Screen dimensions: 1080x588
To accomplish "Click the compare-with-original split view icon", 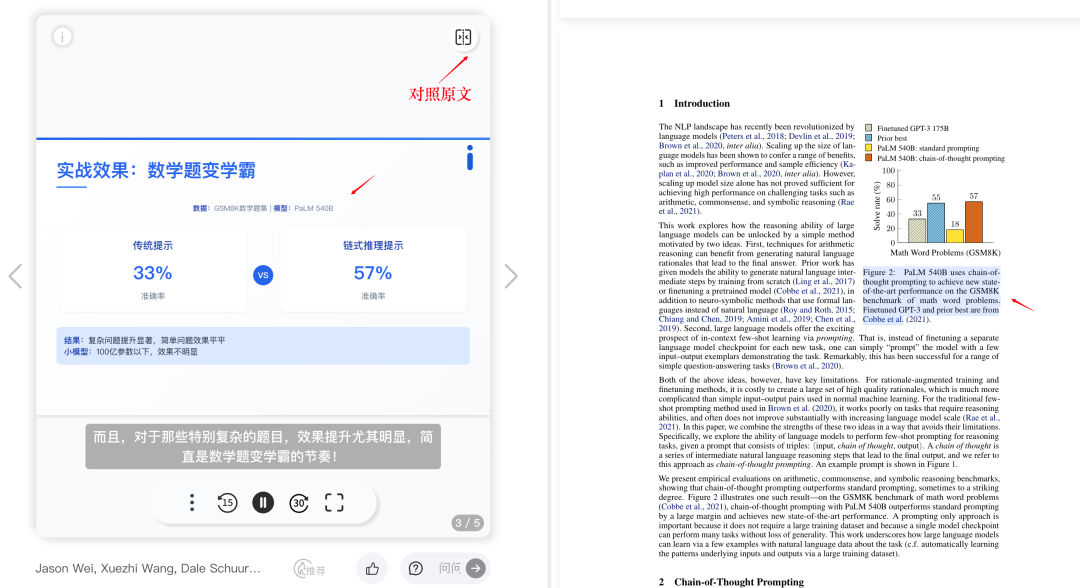I will pos(463,37).
